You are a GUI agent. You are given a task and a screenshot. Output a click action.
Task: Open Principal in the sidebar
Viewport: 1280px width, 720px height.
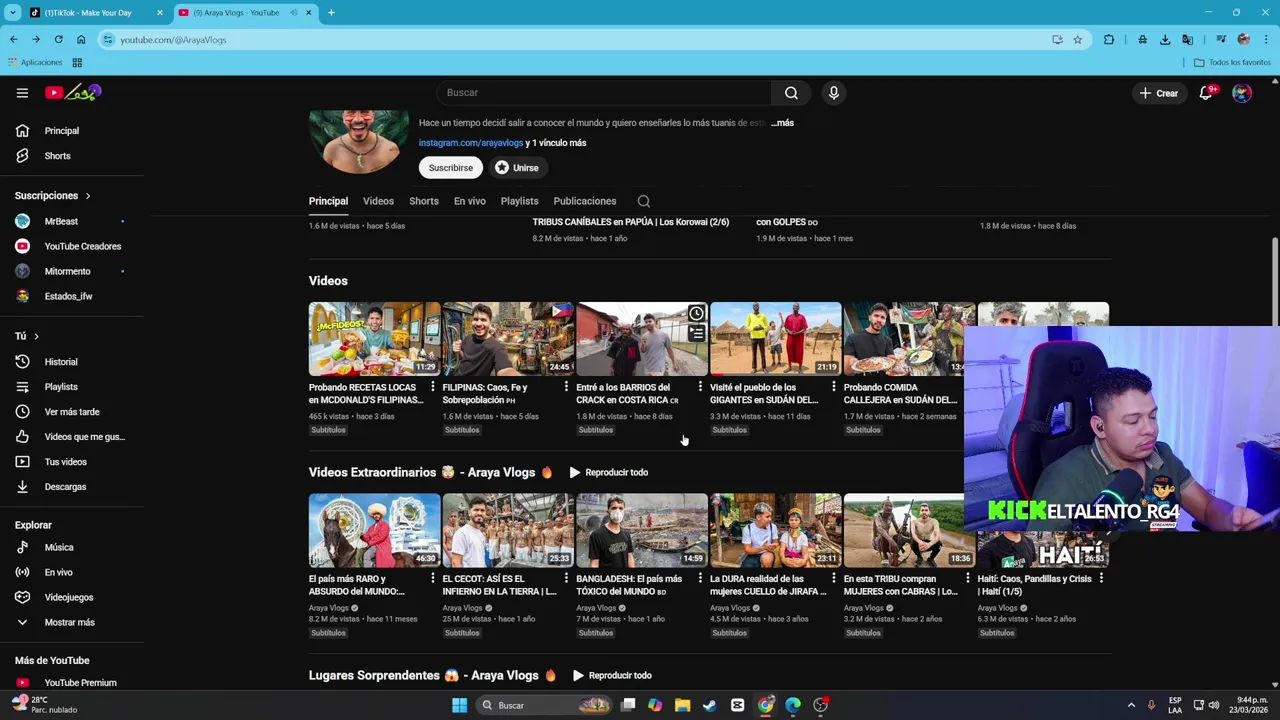[x=62, y=131]
